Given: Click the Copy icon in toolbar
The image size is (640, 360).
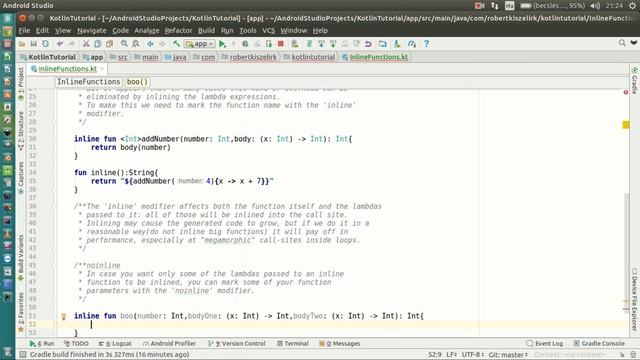Looking at the screenshot, I should pos(98,44).
